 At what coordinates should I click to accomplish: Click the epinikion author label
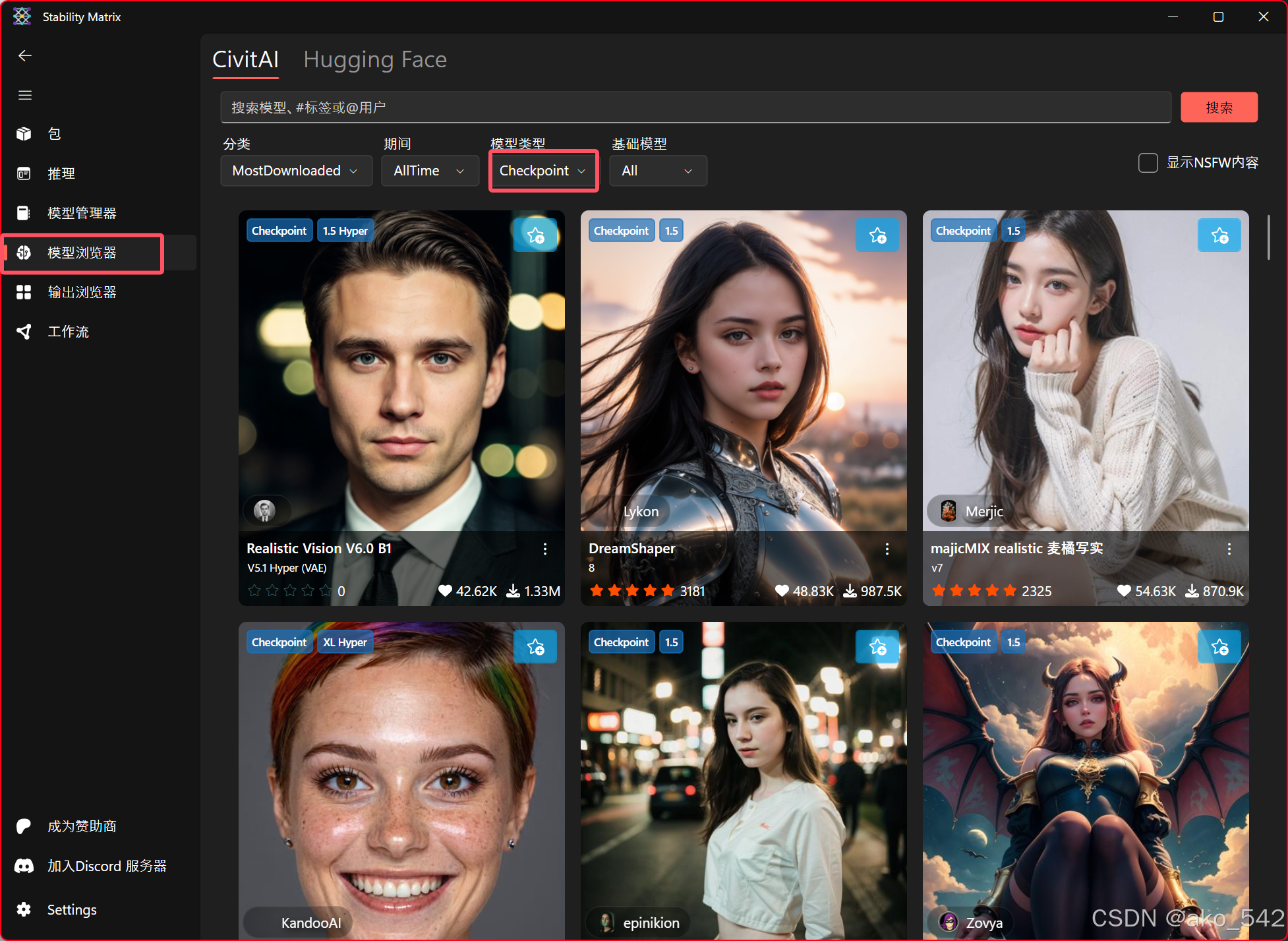[x=651, y=923]
